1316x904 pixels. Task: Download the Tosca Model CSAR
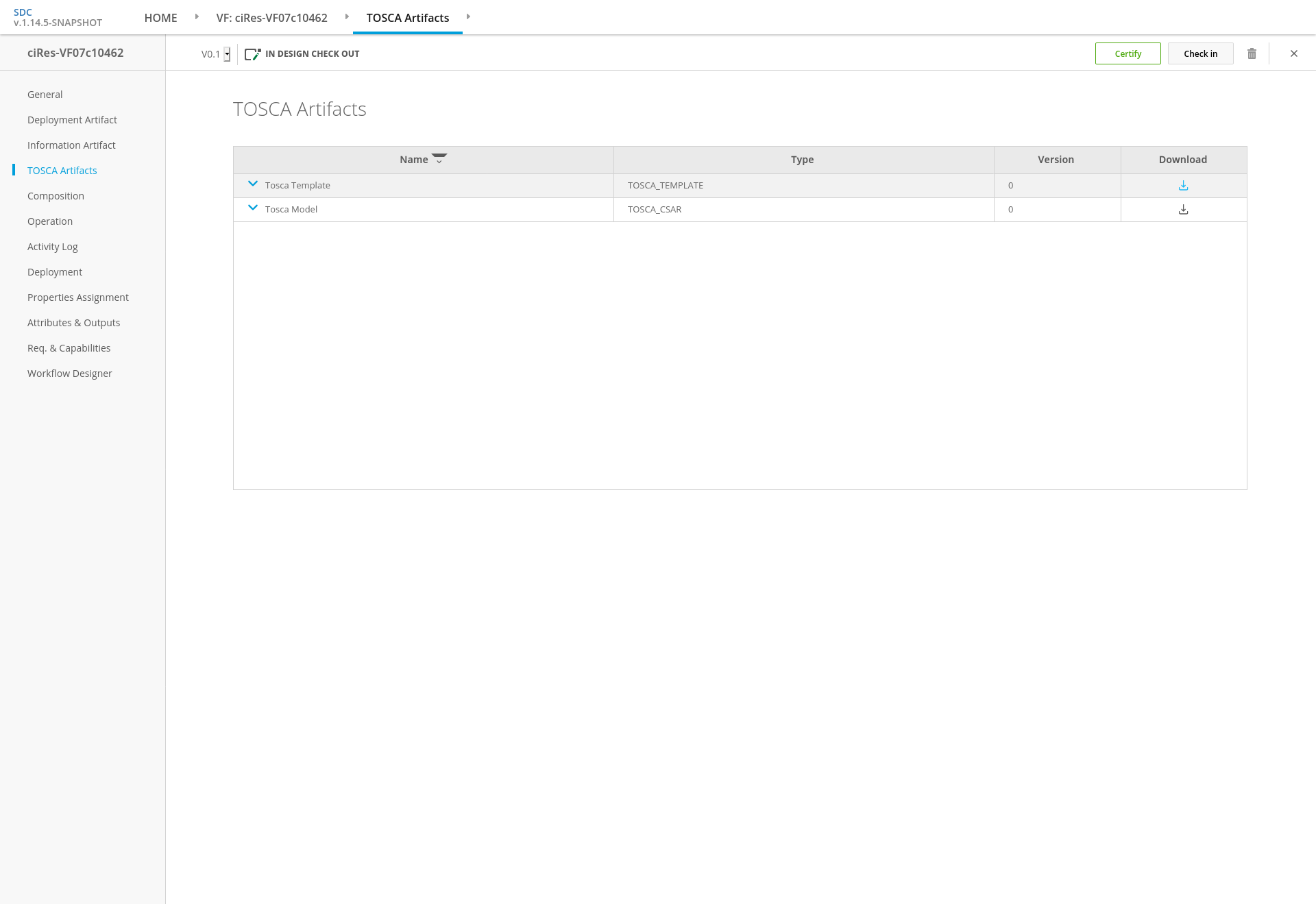pyautogui.click(x=1183, y=210)
